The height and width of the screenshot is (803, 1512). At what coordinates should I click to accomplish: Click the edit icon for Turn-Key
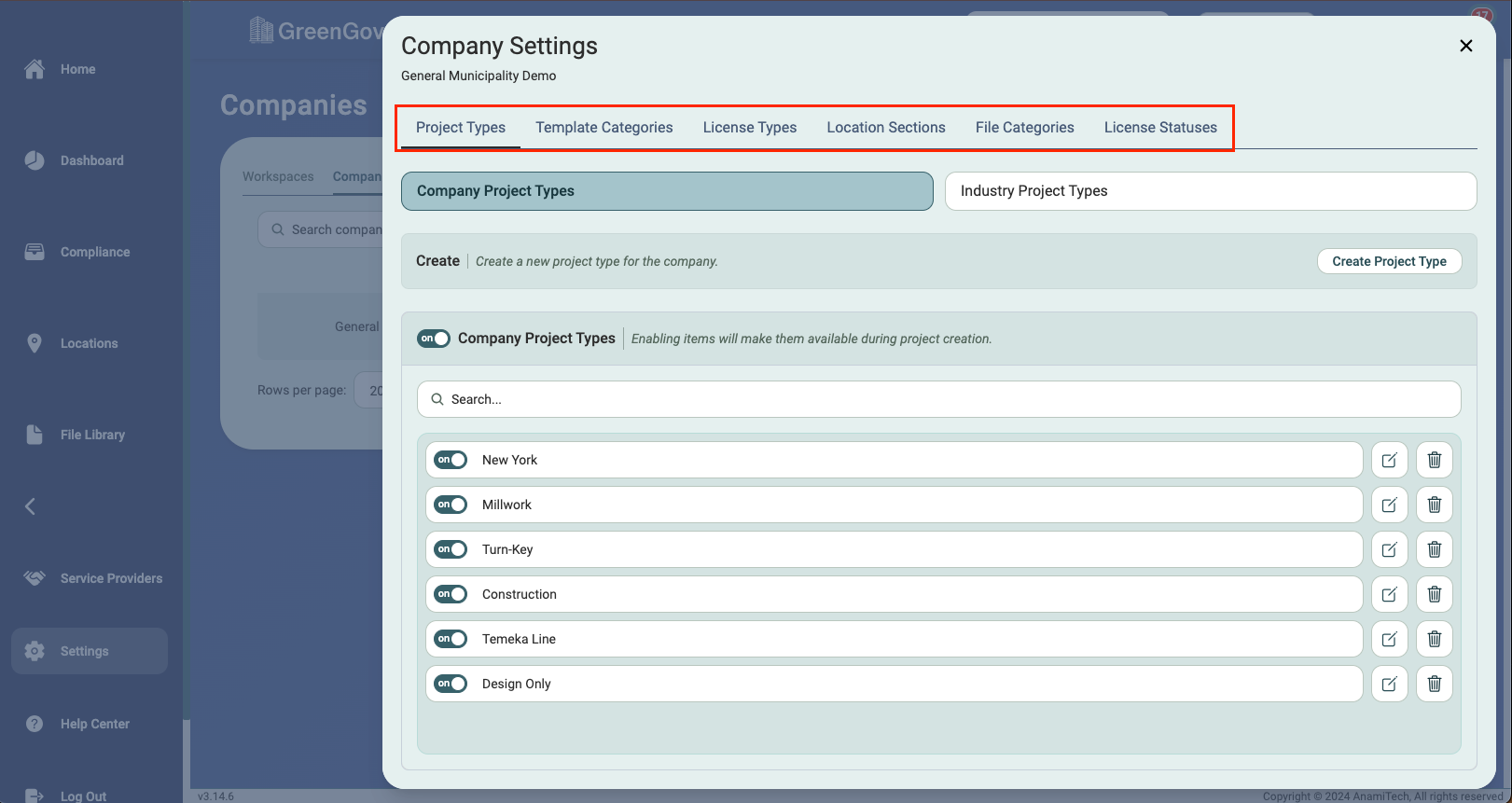point(1389,549)
